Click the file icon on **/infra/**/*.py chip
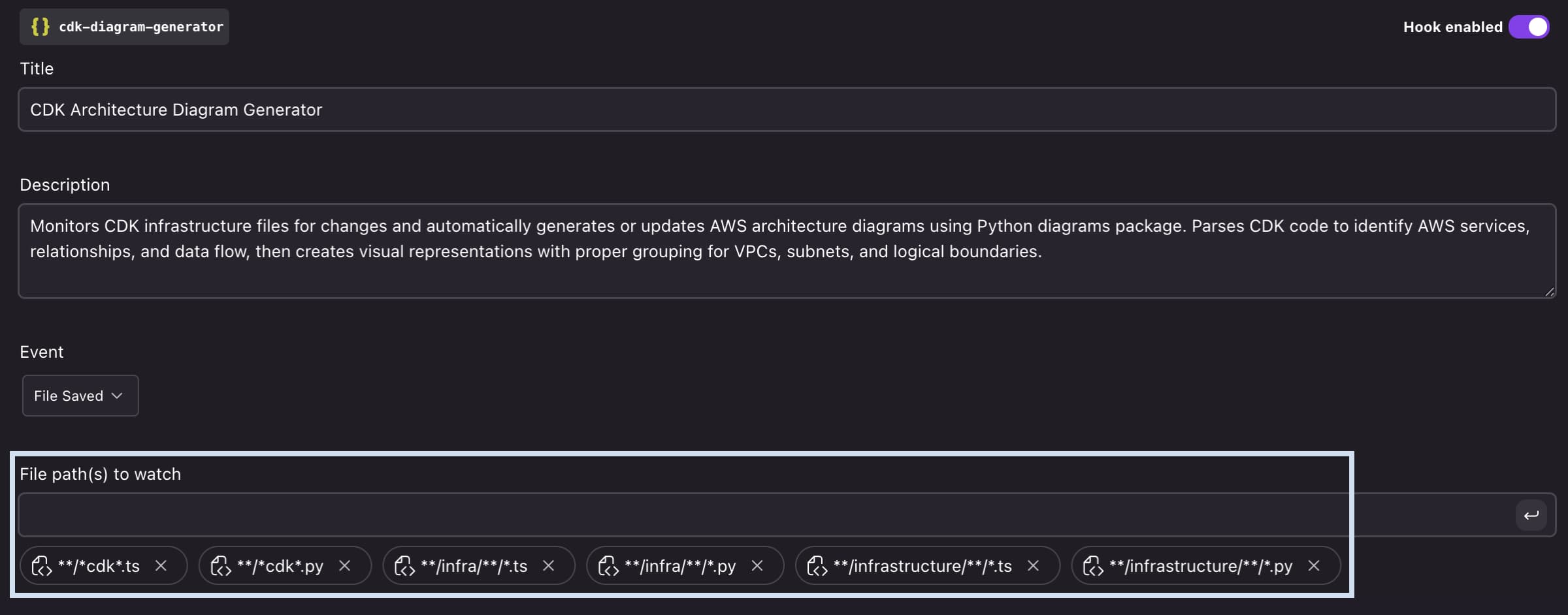The height and width of the screenshot is (615, 1568). click(x=609, y=565)
